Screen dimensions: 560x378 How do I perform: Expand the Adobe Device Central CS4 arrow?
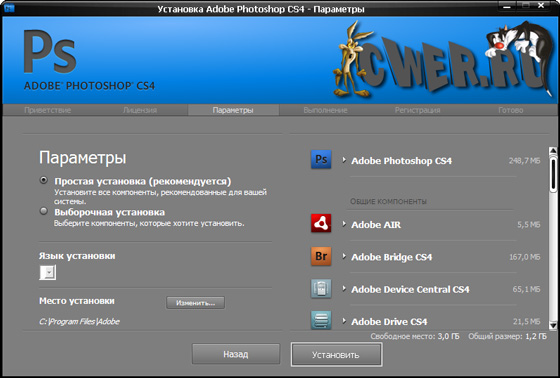click(344, 288)
